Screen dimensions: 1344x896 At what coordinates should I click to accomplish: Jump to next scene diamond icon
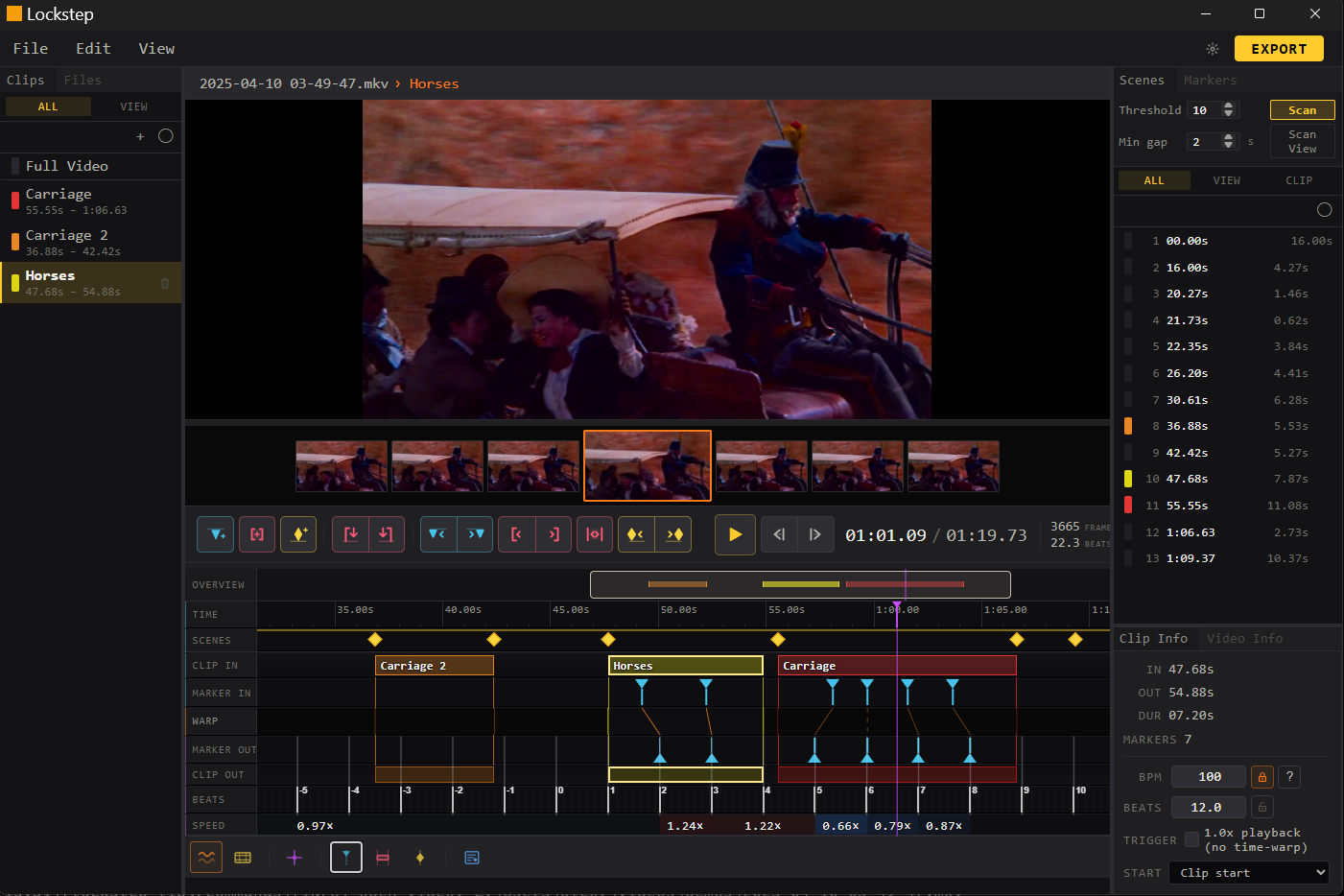tap(673, 534)
